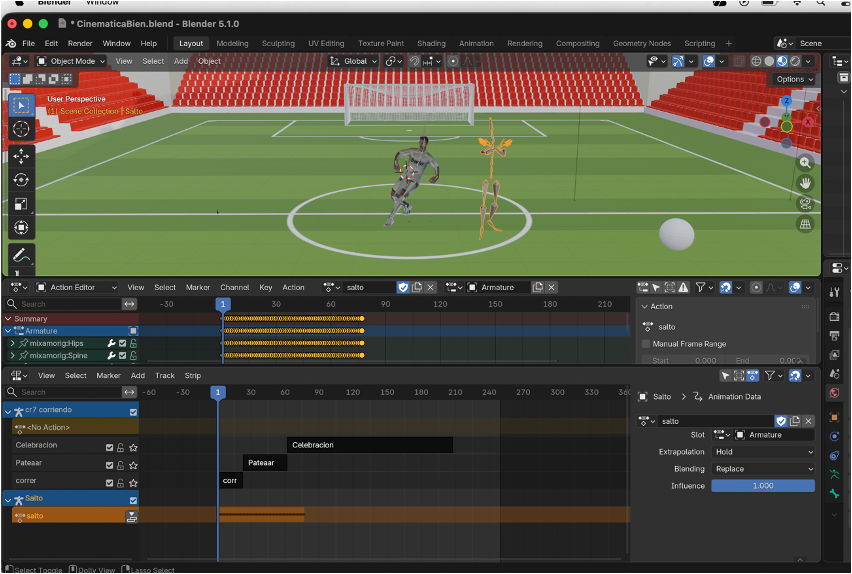Screen dimensions: 852x574
Task: Open the Extrapolation Hold dropdown
Action: coord(763,452)
